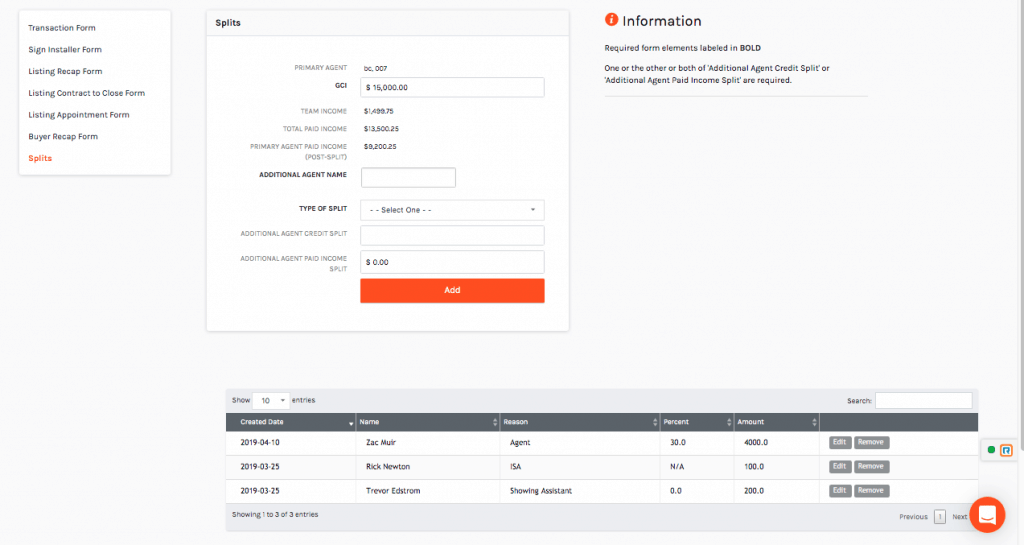Click the Total Paid Income value $13,500.25
Screen dimensions: 1024x545
tap(381, 129)
